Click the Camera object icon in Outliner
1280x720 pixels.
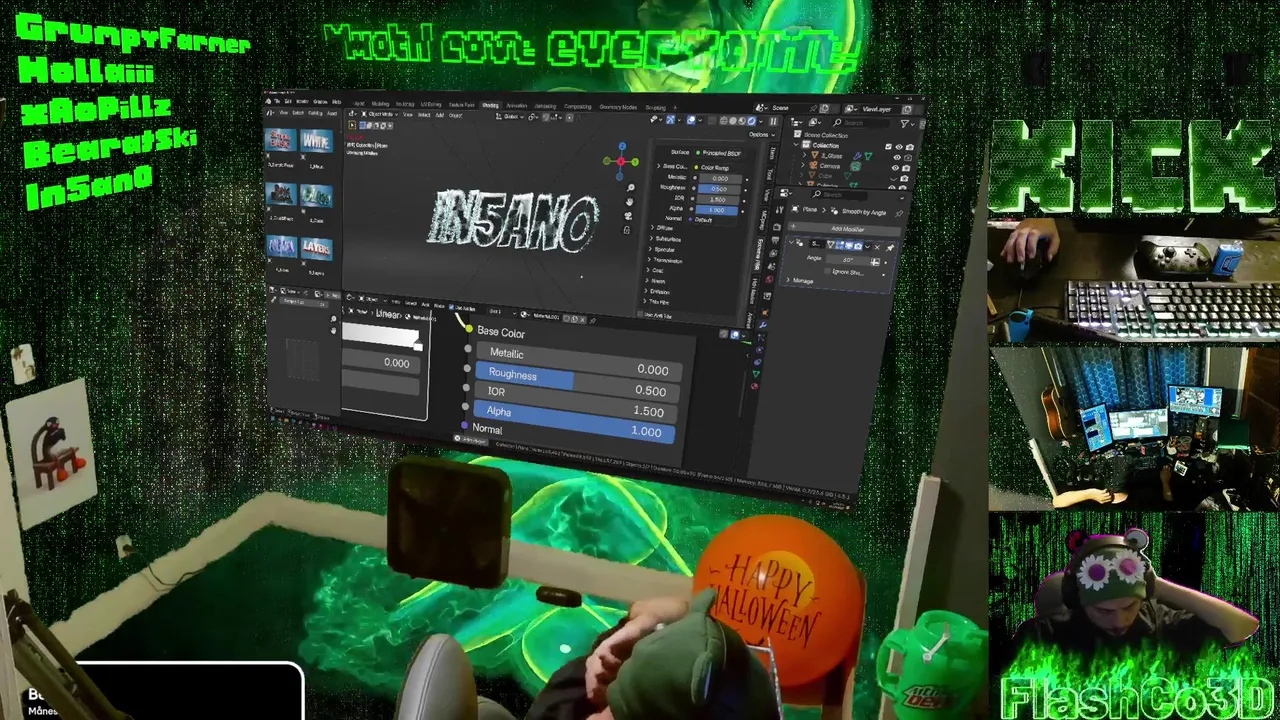pyautogui.click(x=813, y=166)
